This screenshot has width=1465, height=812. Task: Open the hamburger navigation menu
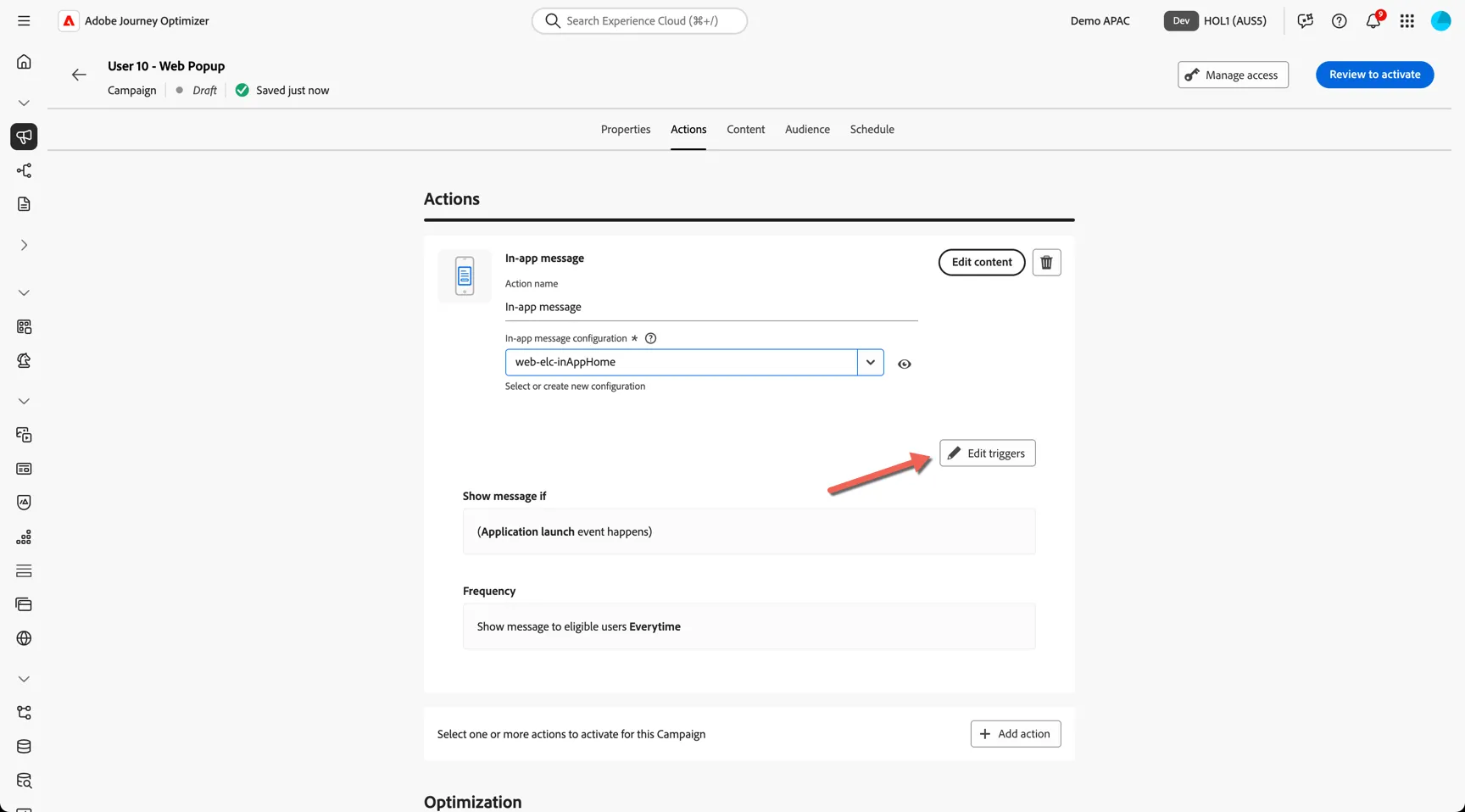point(24,20)
